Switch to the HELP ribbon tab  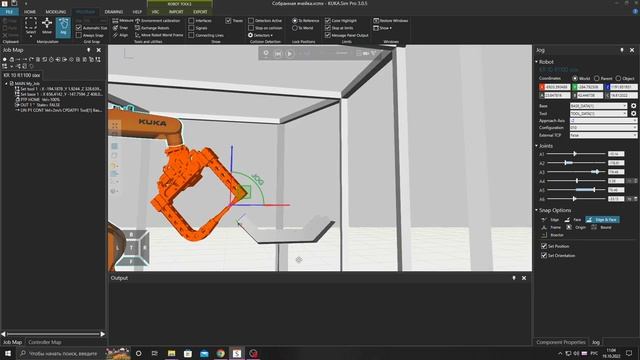tap(137, 12)
